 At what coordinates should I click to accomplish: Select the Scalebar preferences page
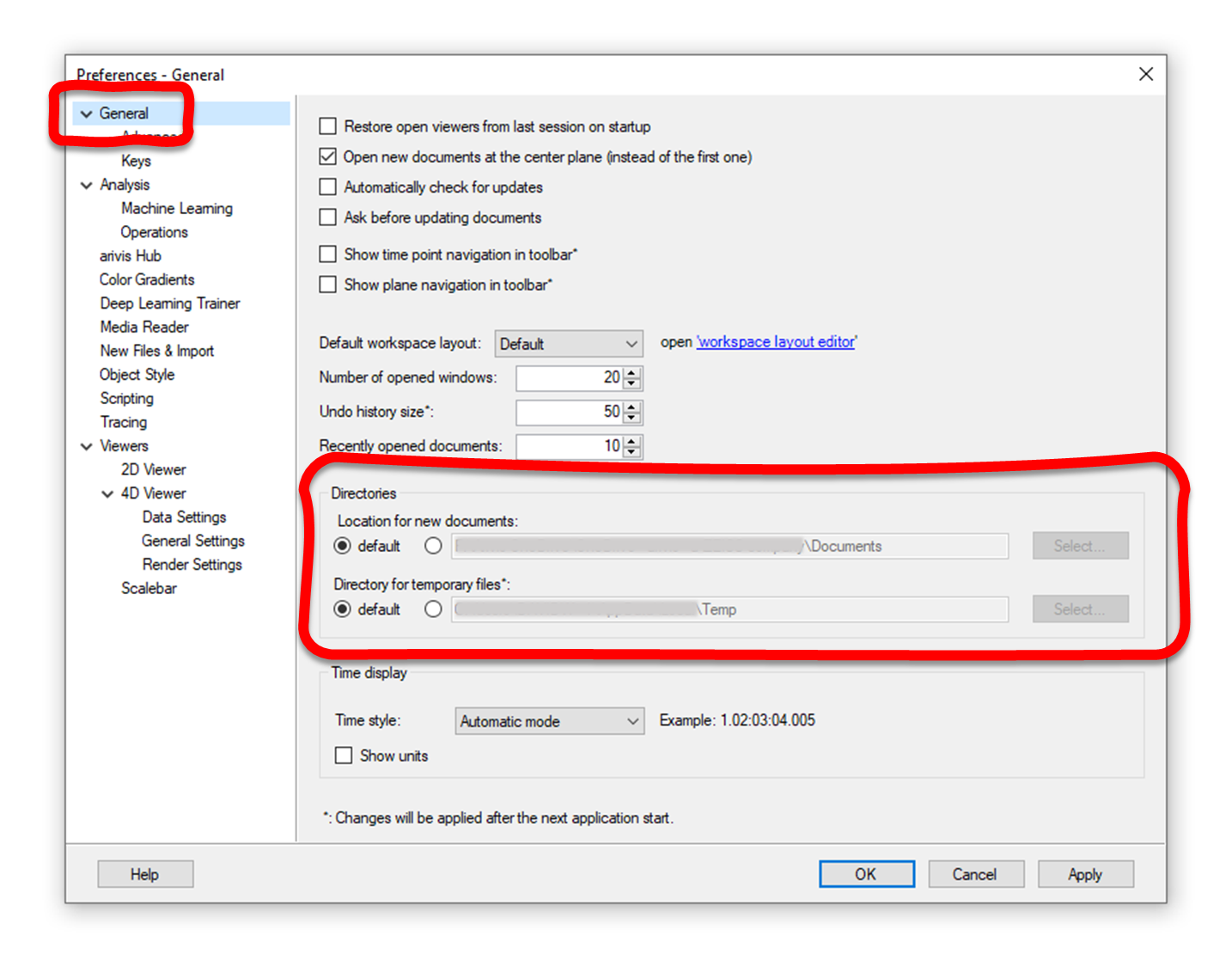pos(149,588)
